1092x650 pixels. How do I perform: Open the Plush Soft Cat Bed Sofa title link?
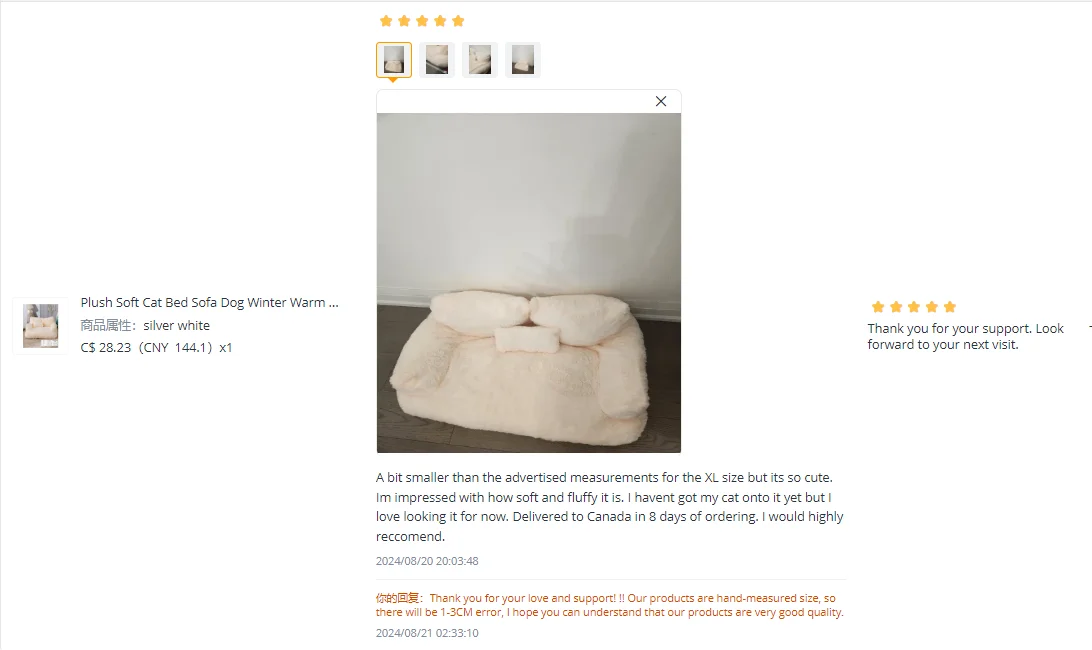(209, 302)
